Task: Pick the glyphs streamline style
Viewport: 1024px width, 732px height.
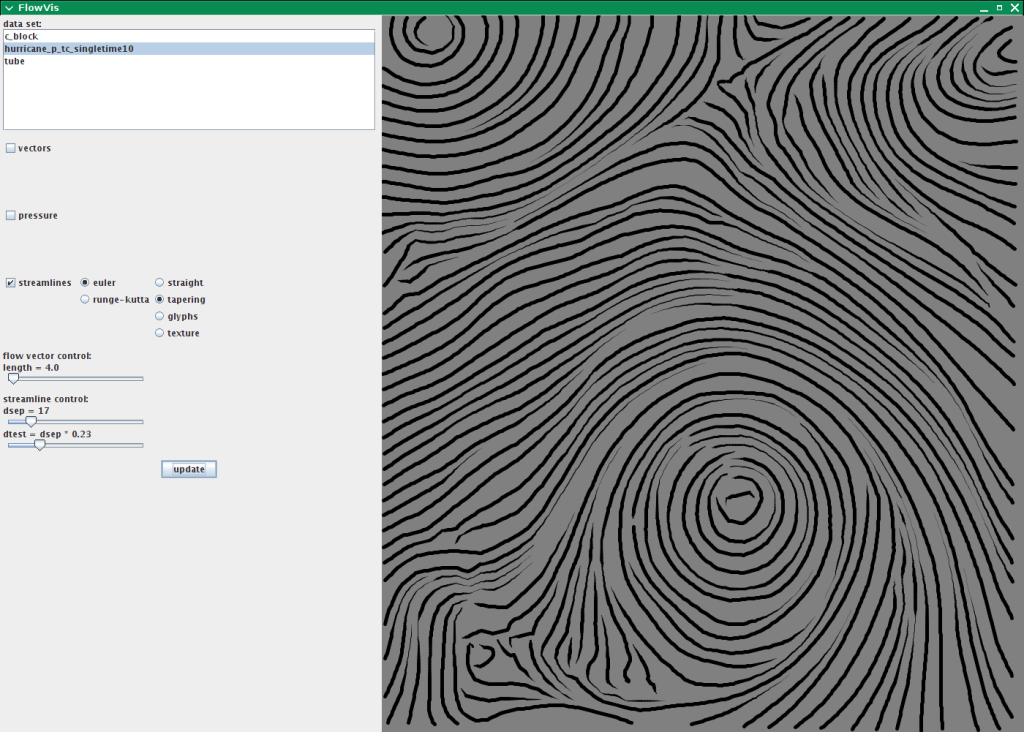Action: point(160,316)
